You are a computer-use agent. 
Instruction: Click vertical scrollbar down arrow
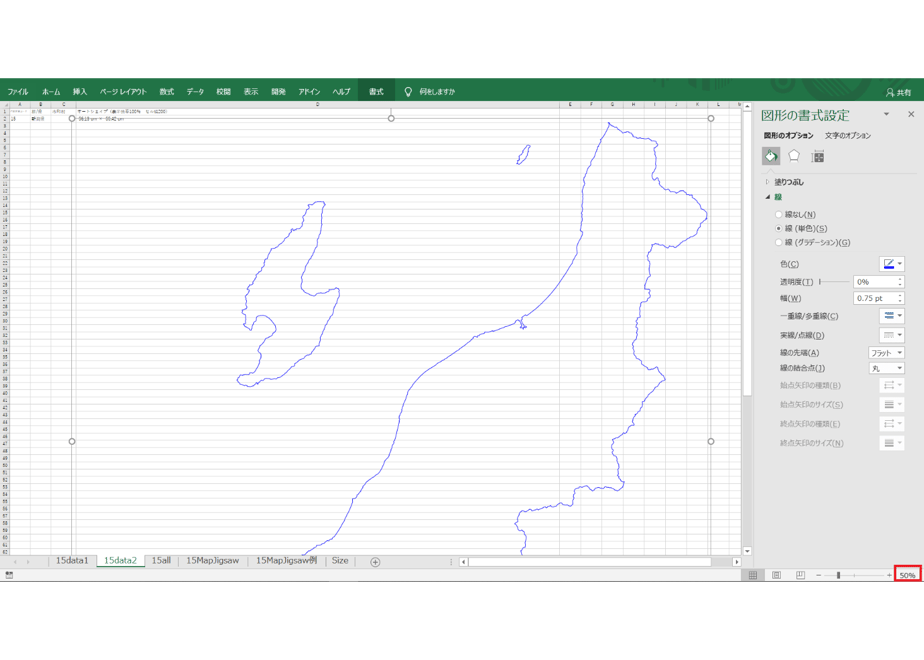pyautogui.click(x=747, y=551)
